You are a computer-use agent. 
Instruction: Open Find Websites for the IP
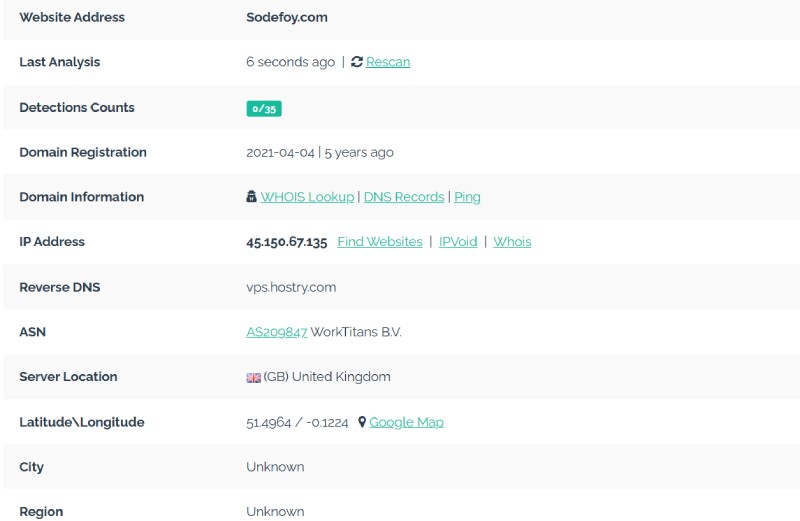pyautogui.click(x=380, y=242)
